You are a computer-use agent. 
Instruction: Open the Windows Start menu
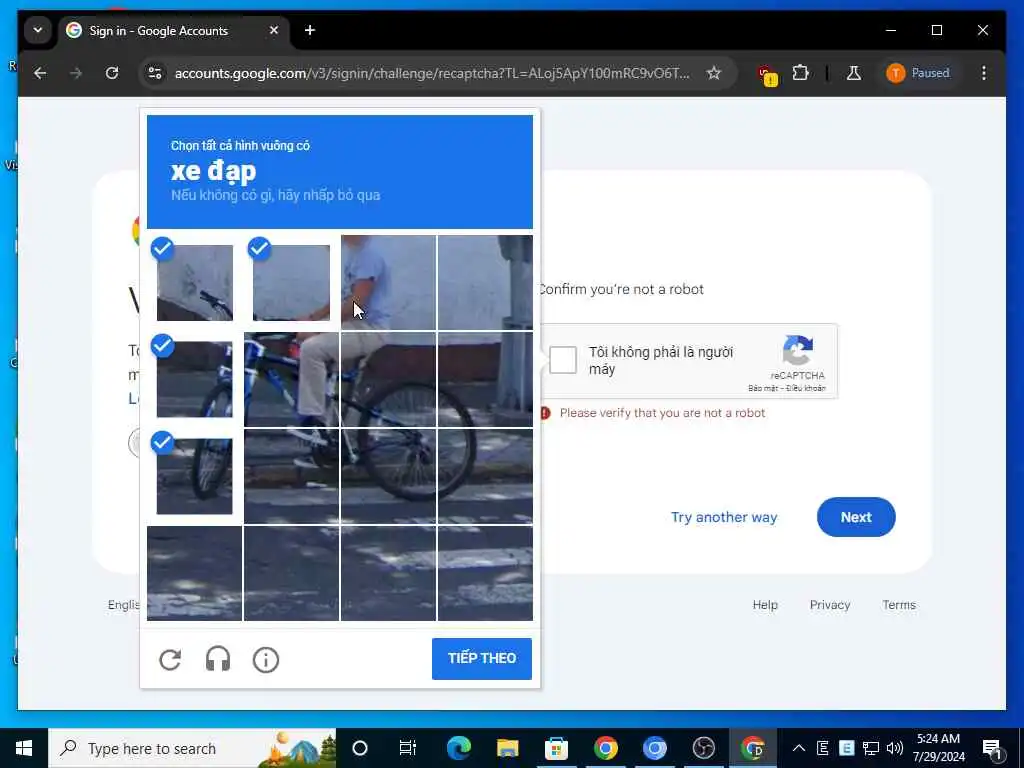coord(24,748)
